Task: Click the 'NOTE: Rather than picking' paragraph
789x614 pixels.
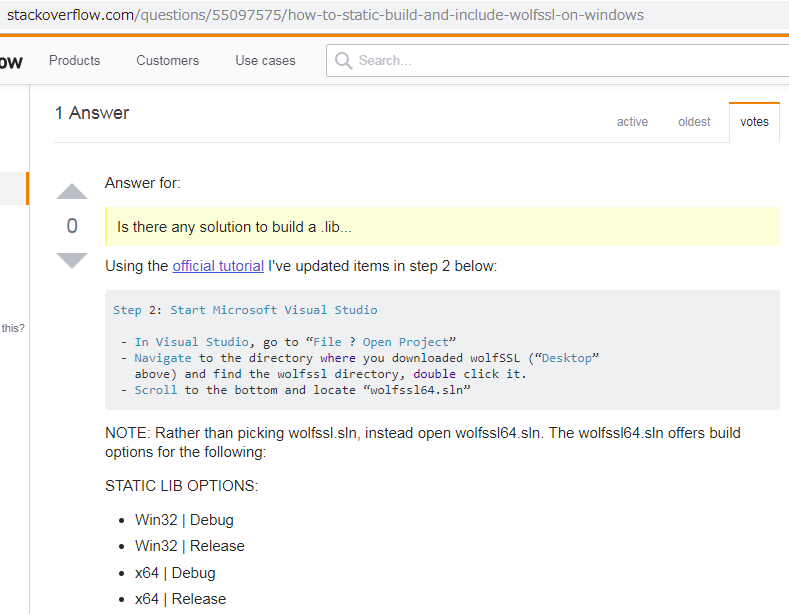Action: pos(423,442)
